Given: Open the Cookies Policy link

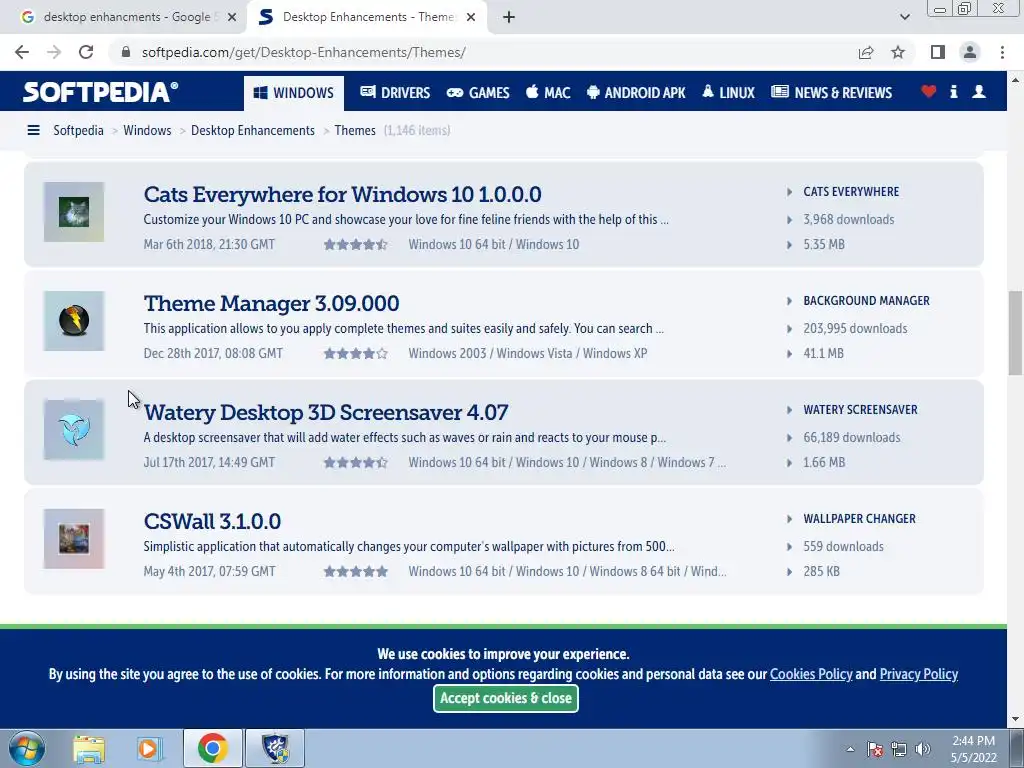Looking at the screenshot, I should tap(810, 674).
